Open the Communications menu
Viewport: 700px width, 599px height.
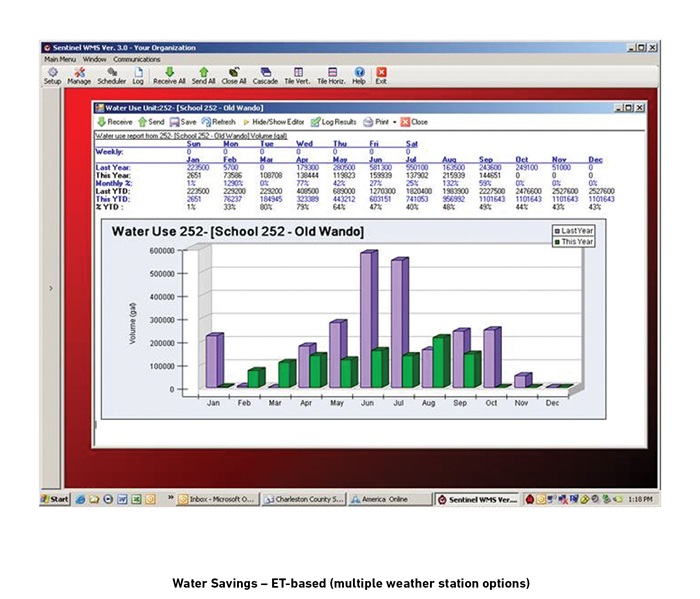pyautogui.click(x=136, y=59)
